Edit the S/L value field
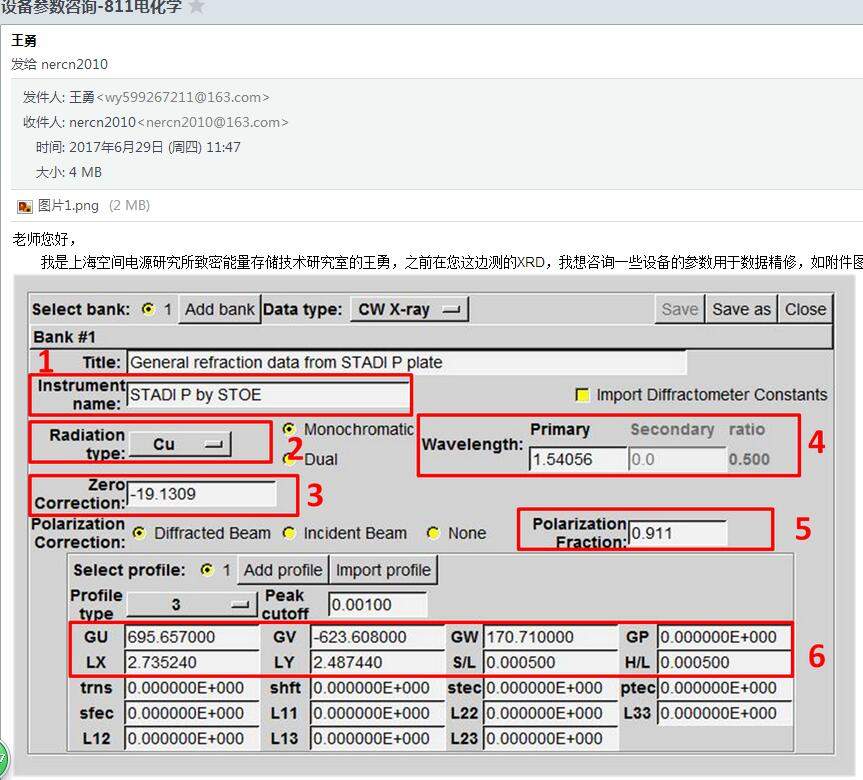Screen dimensions: 863x780 coord(550,662)
